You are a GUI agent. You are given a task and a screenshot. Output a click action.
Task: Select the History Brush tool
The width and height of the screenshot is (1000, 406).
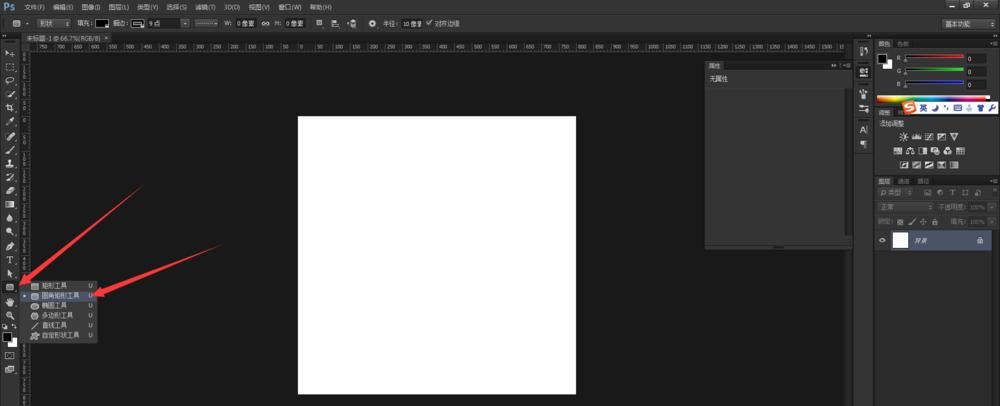10,177
